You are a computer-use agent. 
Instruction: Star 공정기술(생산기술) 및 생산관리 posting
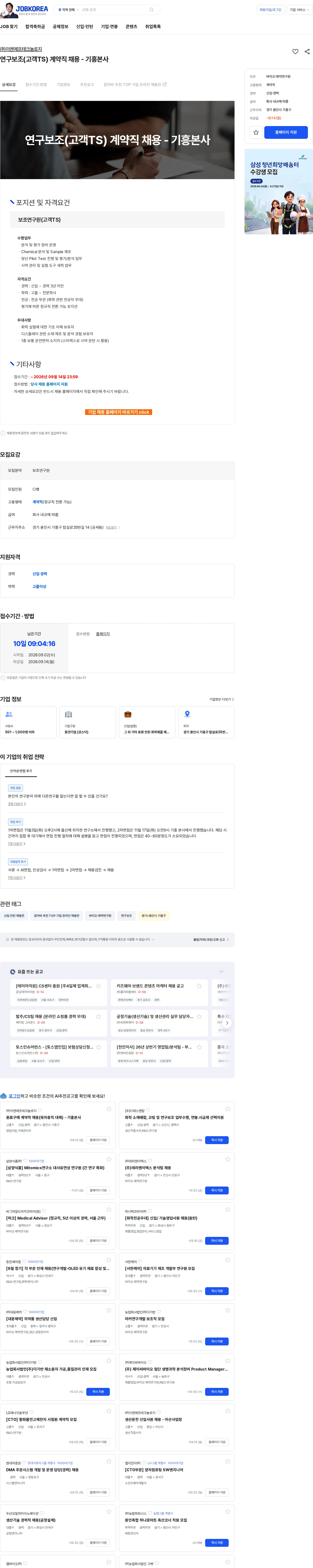pyautogui.click(x=199, y=1016)
